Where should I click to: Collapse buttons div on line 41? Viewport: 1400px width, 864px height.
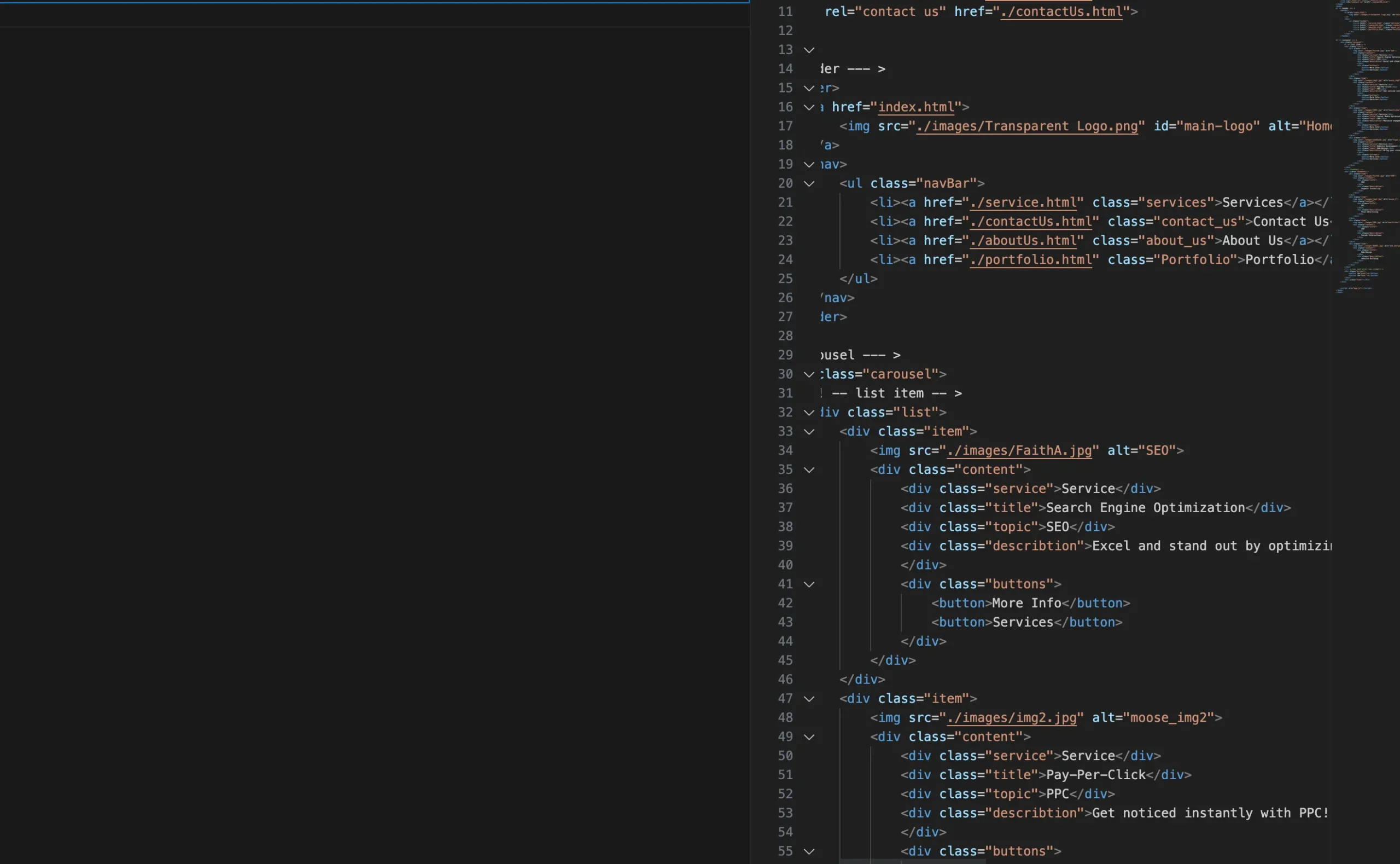[809, 584]
